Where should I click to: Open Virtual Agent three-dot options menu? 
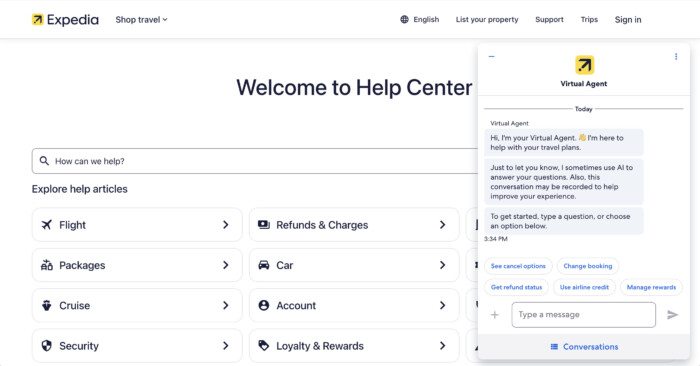point(676,57)
